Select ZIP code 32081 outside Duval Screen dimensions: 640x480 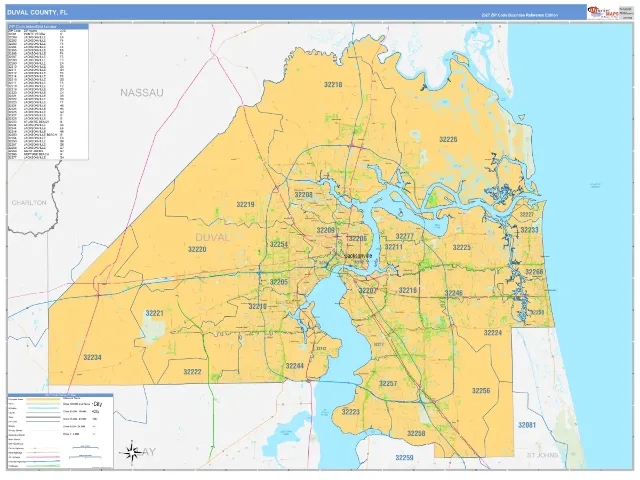tap(527, 425)
